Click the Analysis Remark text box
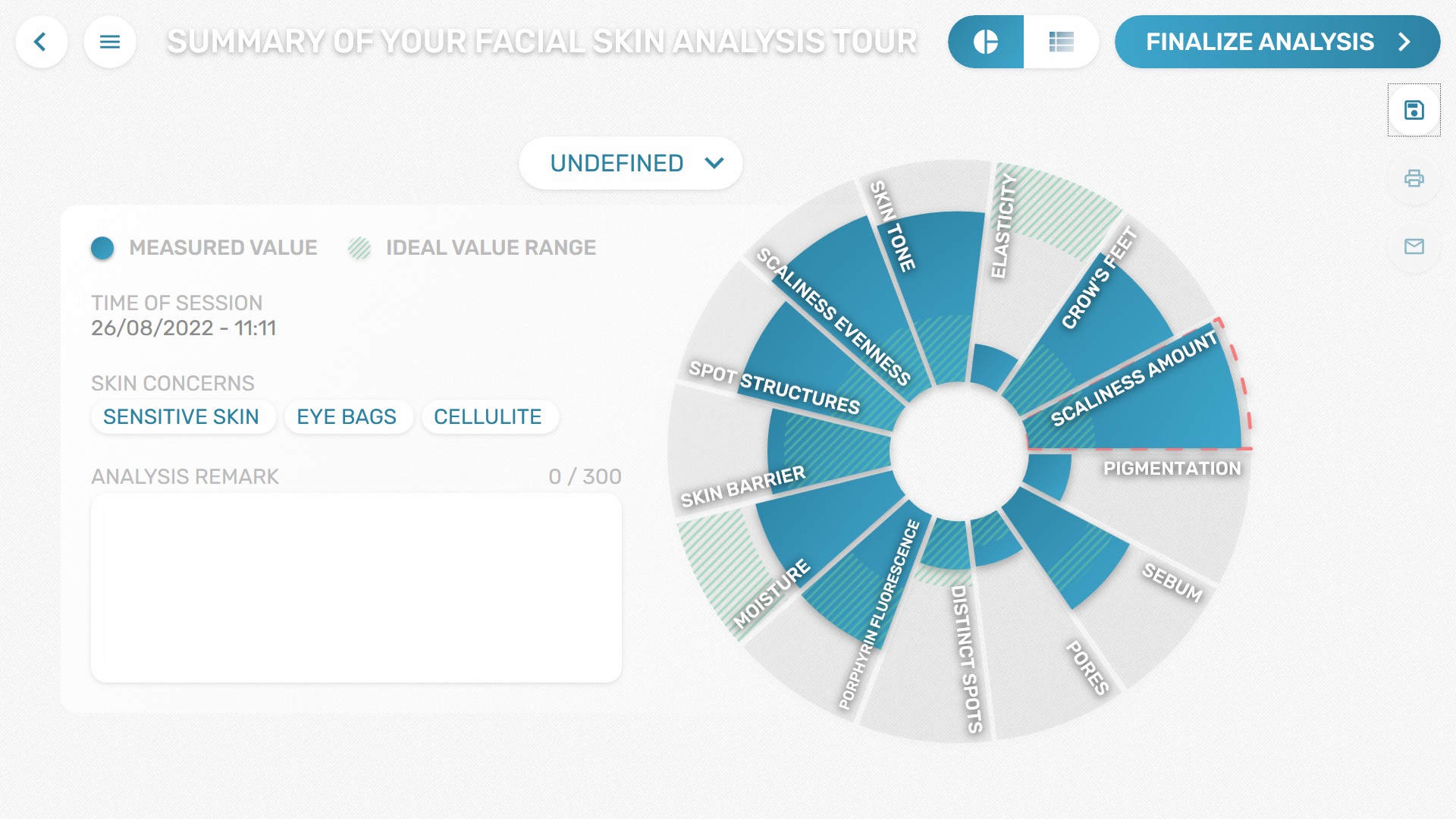 [x=356, y=588]
